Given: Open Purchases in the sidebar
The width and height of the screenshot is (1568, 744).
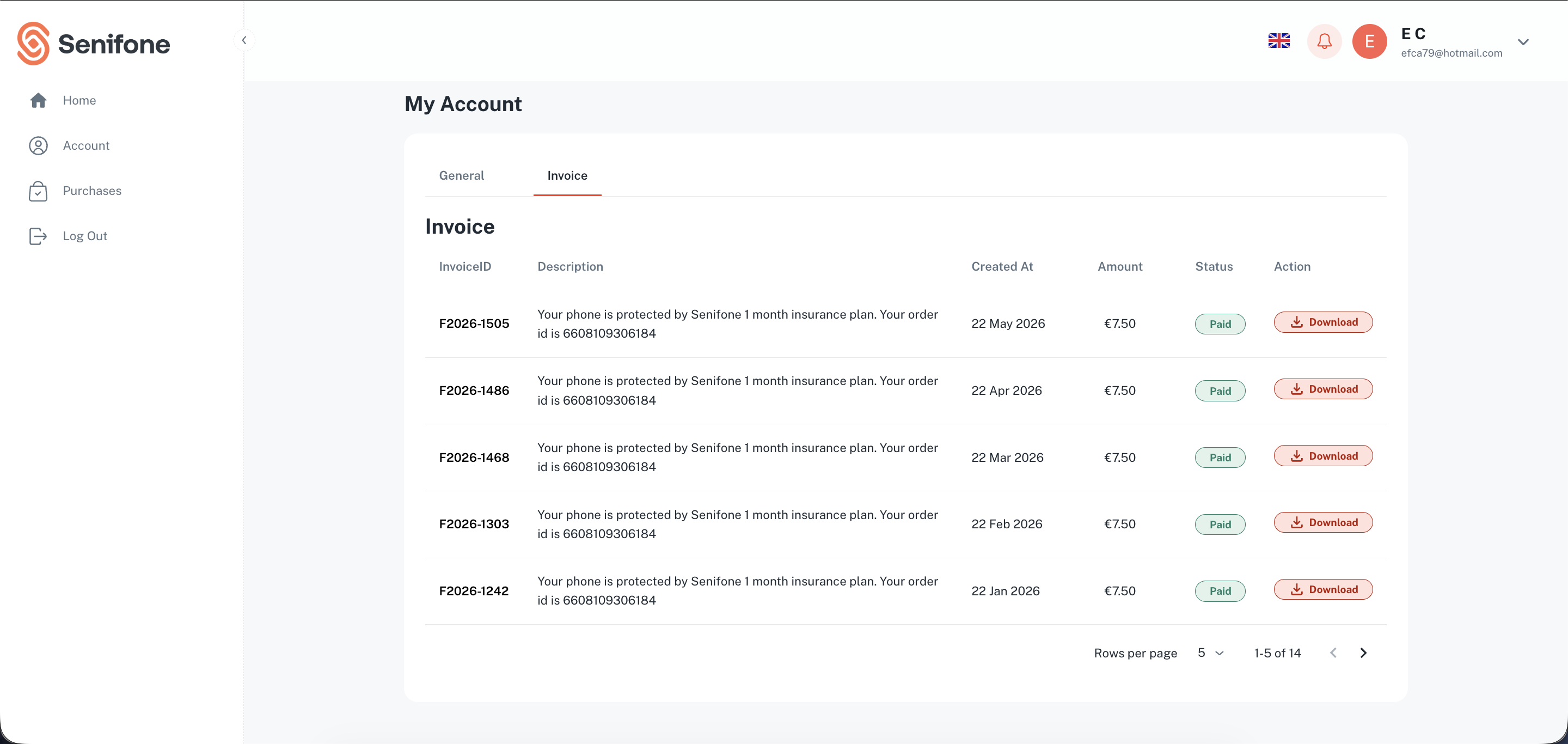Looking at the screenshot, I should [x=92, y=191].
